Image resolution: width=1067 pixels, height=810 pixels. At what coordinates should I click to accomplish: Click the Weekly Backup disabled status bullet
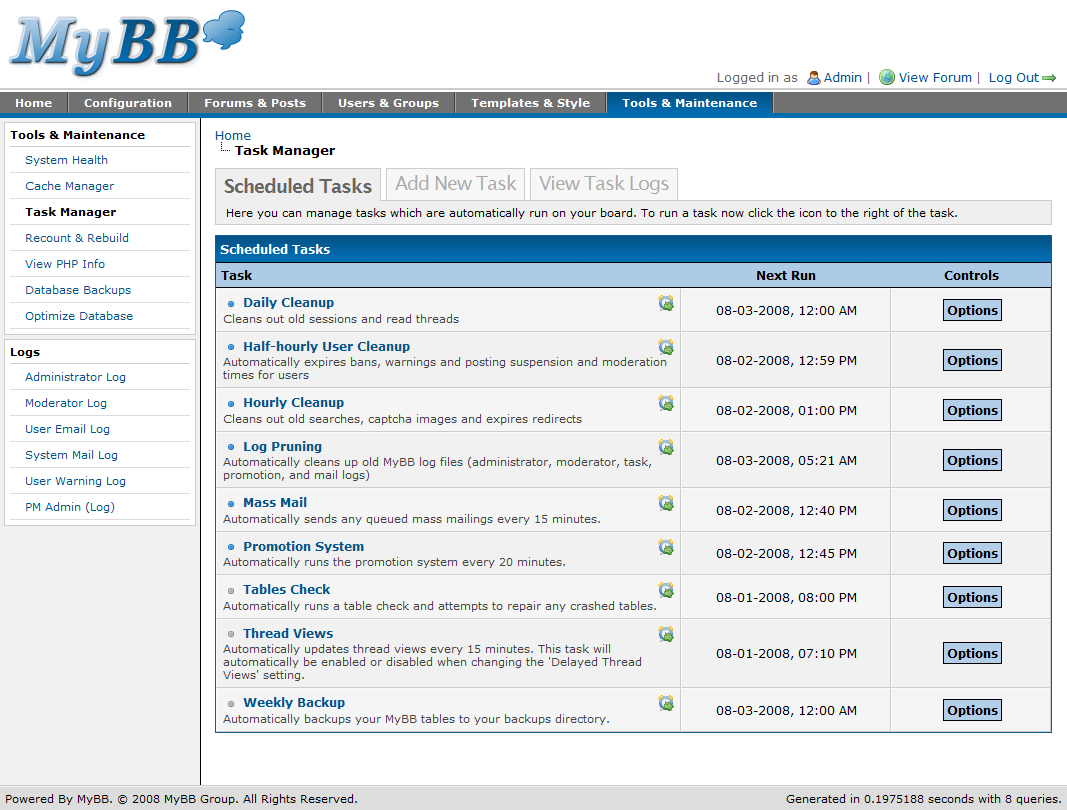(x=231, y=704)
